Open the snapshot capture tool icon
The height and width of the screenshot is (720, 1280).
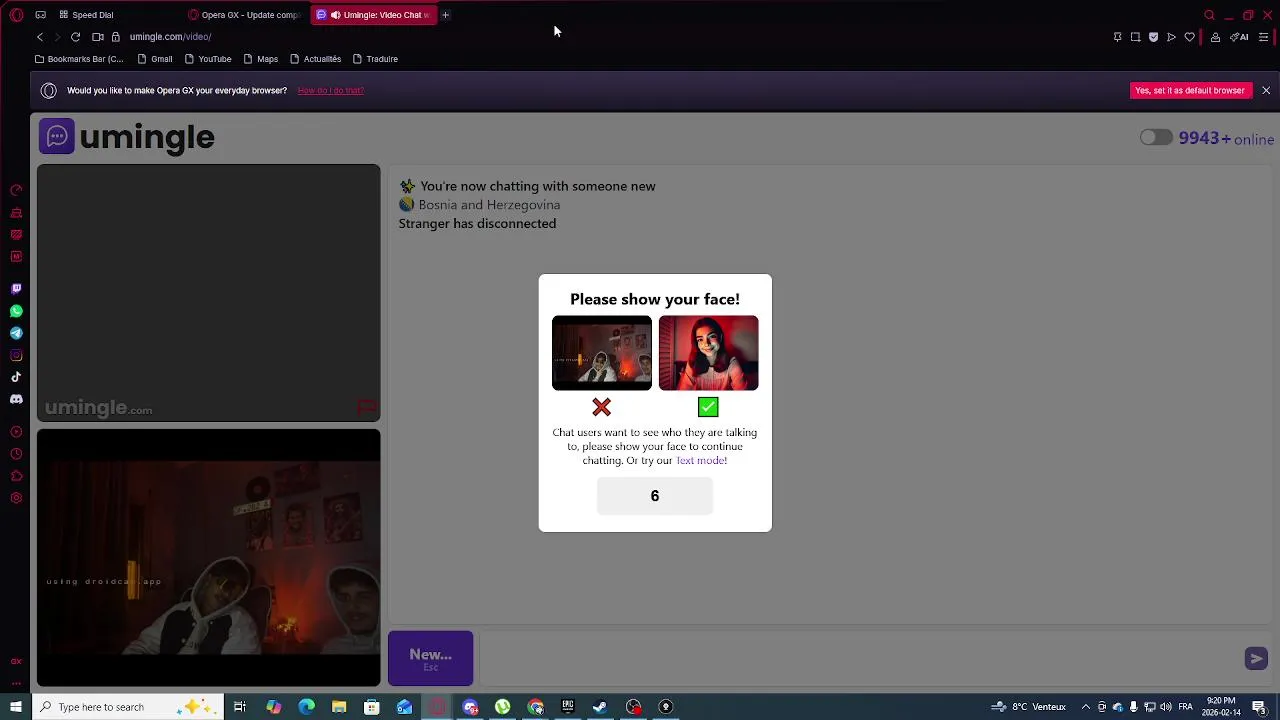pyautogui.click(x=1135, y=37)
